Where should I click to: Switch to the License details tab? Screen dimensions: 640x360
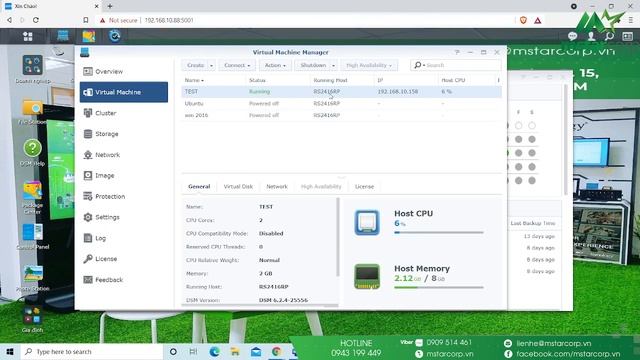[x=364, y=187]
